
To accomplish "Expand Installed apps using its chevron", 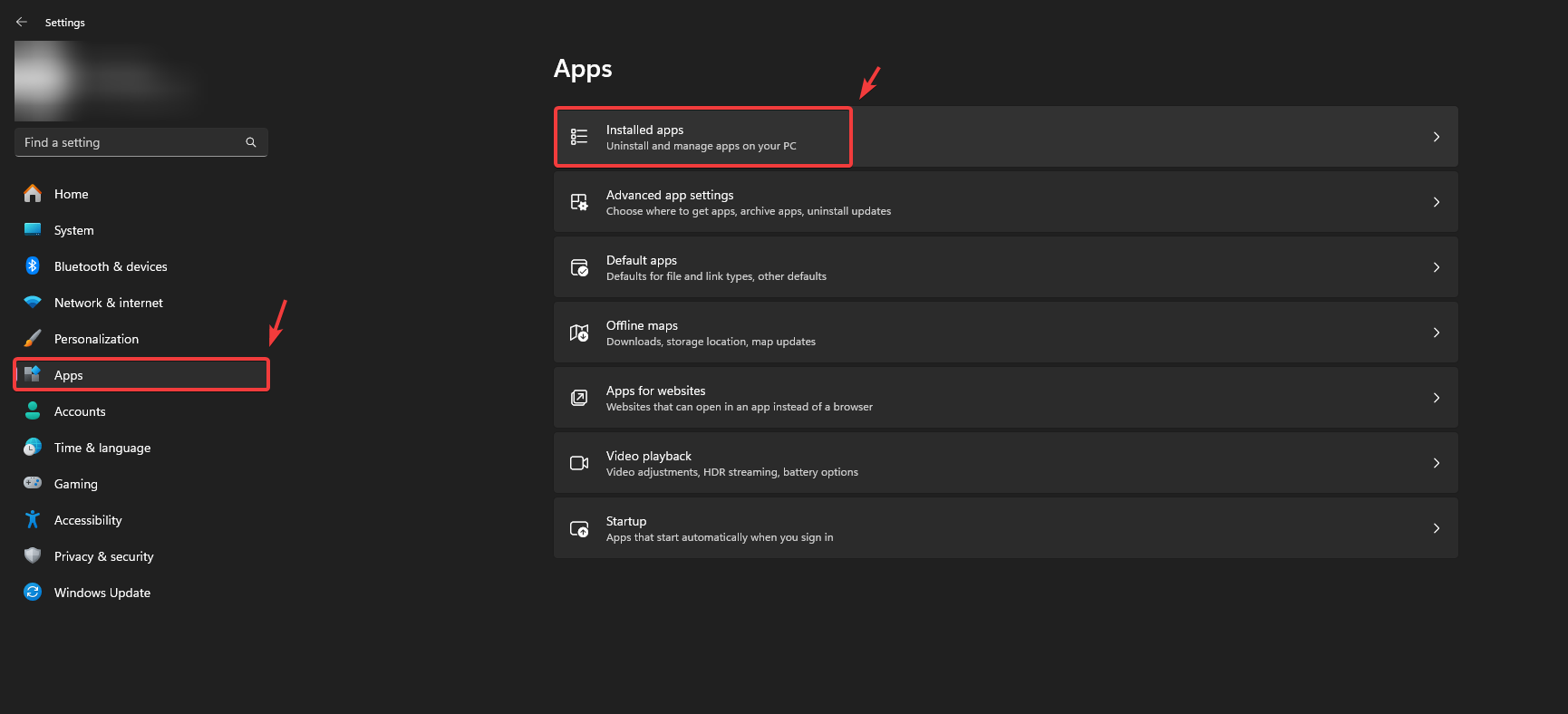I will pyautogui.click(x=1436, y=137).
